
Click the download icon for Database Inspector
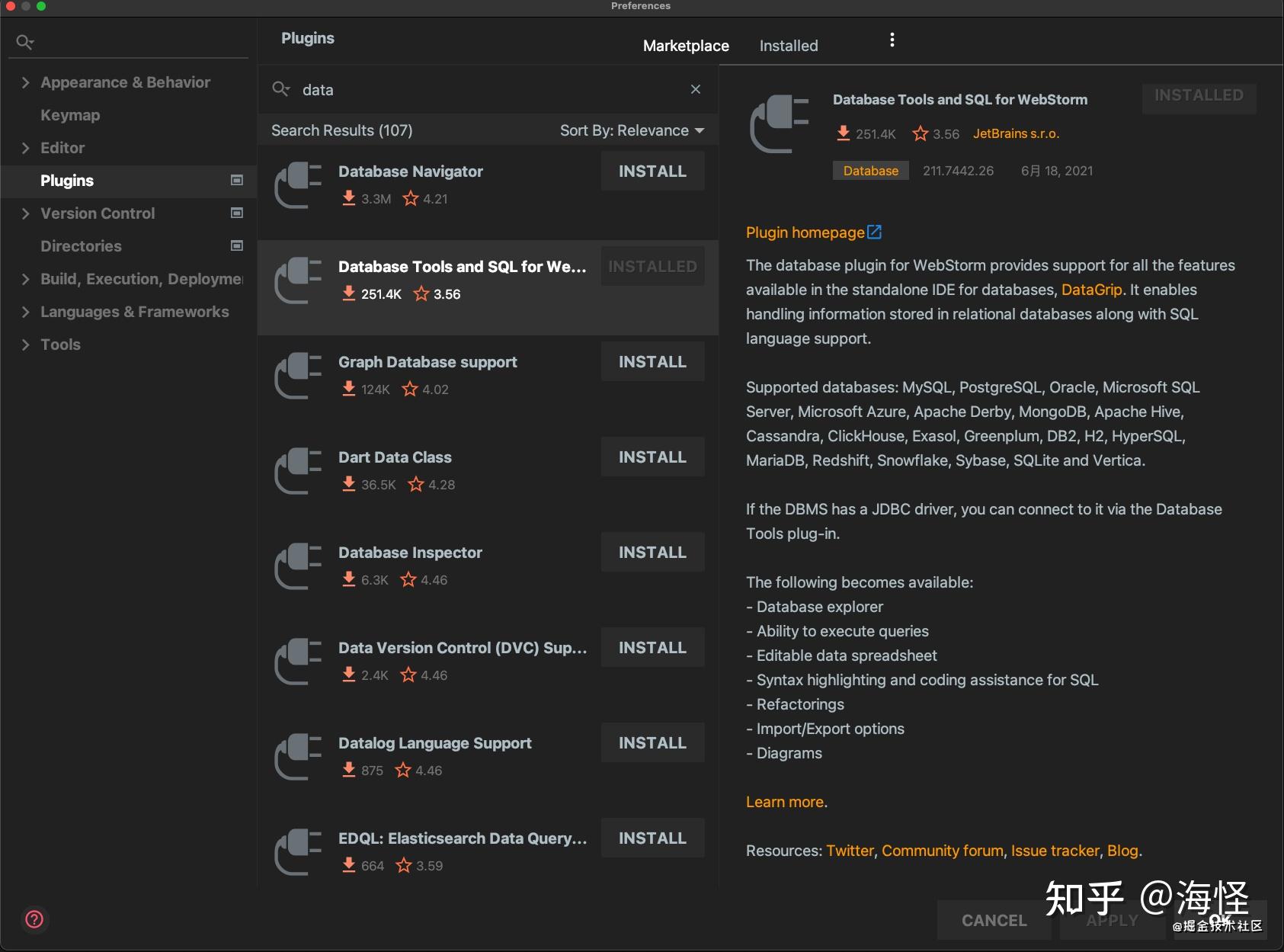click(x=349, y=579)
